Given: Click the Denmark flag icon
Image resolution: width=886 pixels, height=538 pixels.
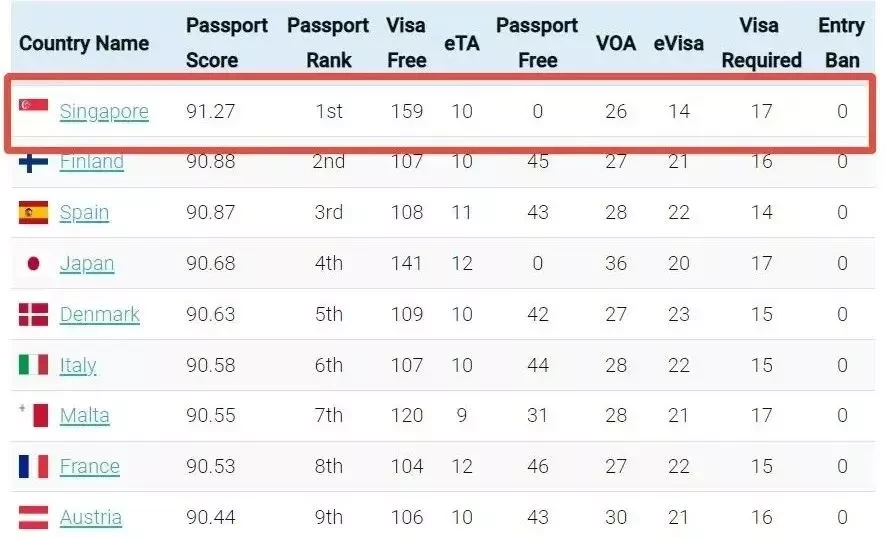Looking at the screenshot, I should coord(33,314).
